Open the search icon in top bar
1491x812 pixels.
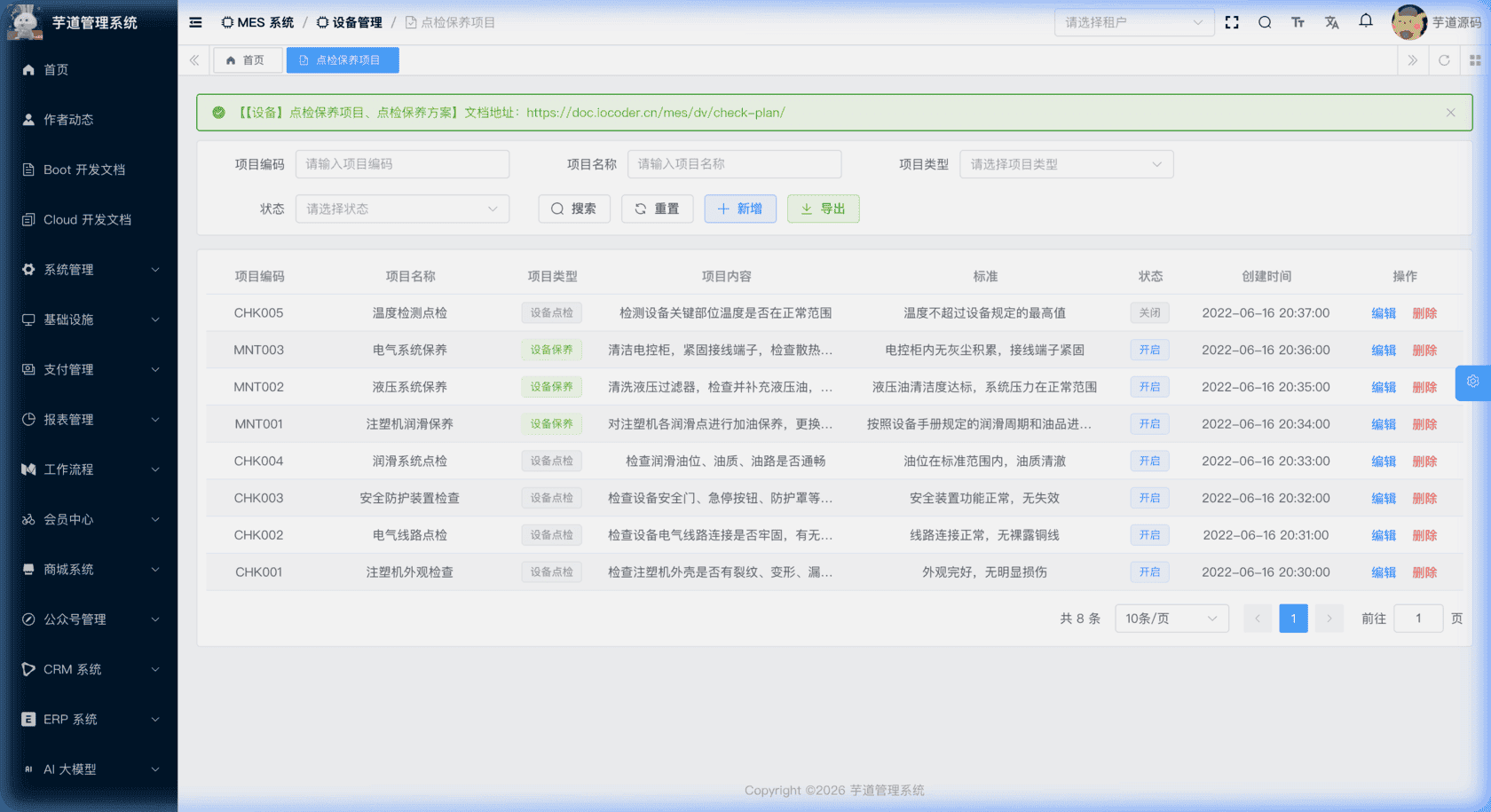pyautogui.click(x=1265, y=22)
